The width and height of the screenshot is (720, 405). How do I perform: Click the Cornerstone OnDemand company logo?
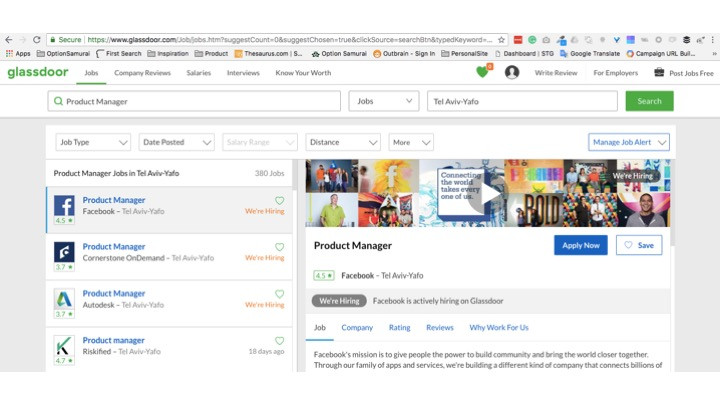coord(64,252)
